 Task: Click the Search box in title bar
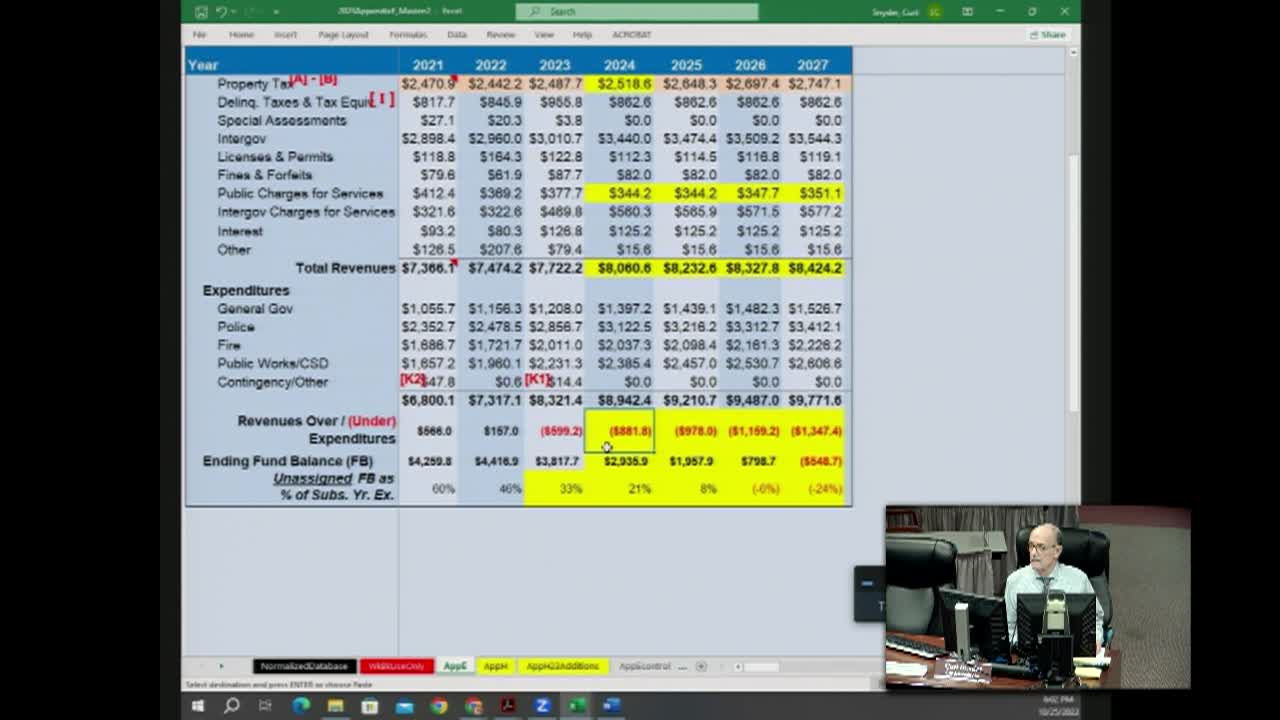pyautogui.click(x=637, y=12)
